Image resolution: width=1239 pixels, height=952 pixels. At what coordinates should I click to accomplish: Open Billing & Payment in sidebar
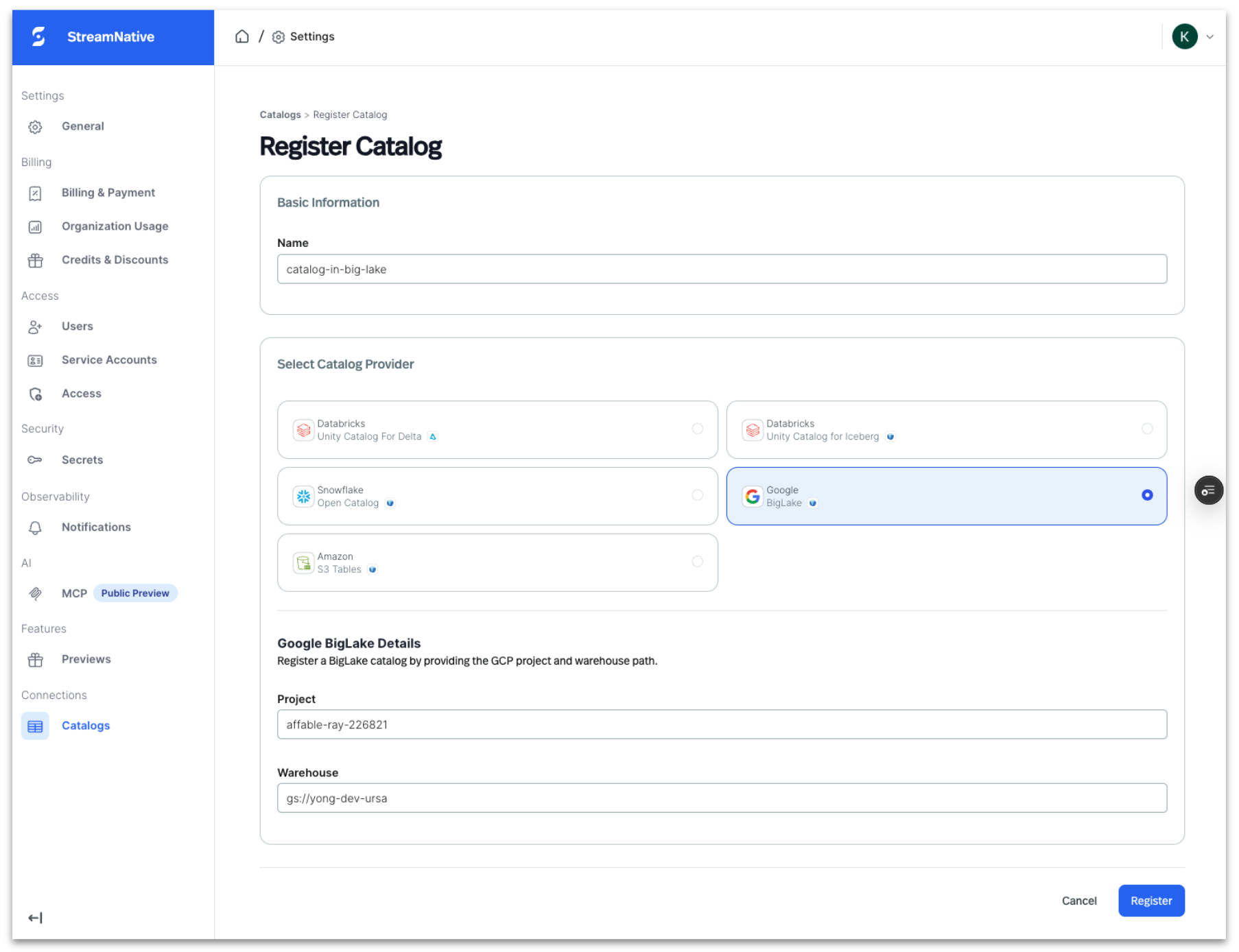tap(108, 193)
